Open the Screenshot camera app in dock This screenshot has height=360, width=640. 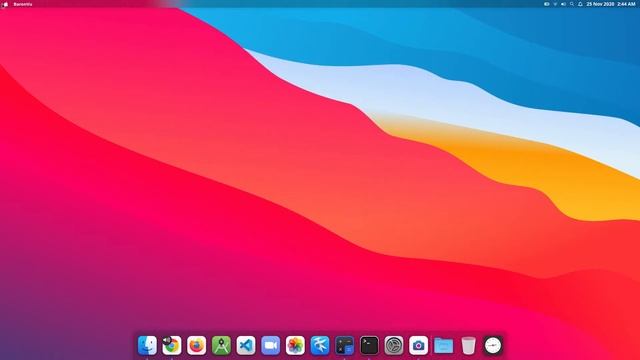[x=419, y=346]
